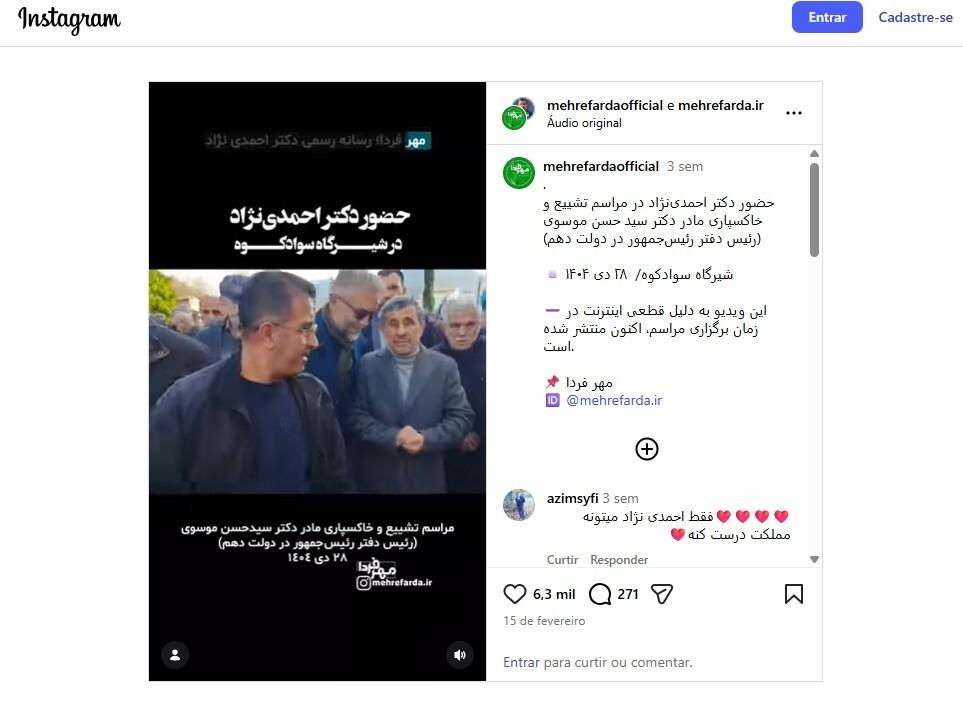Show tagged people icon on video
The width and height of the screenshot is (963, 708).
pyautogui.click(x=175, y=655)
